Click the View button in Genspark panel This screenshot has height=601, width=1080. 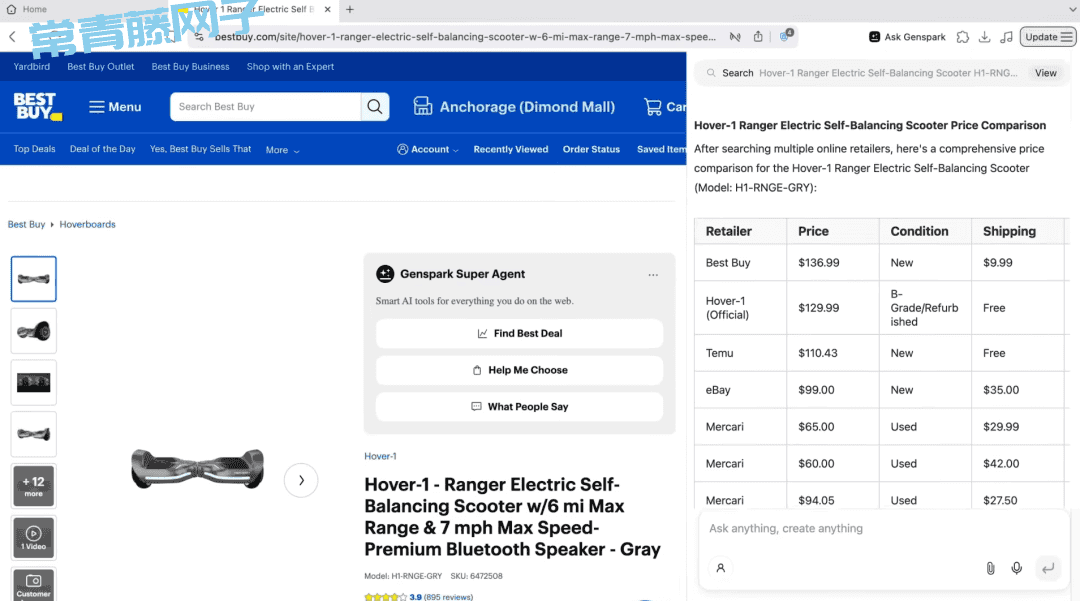pyautogui.click(x=1046, y=73)
